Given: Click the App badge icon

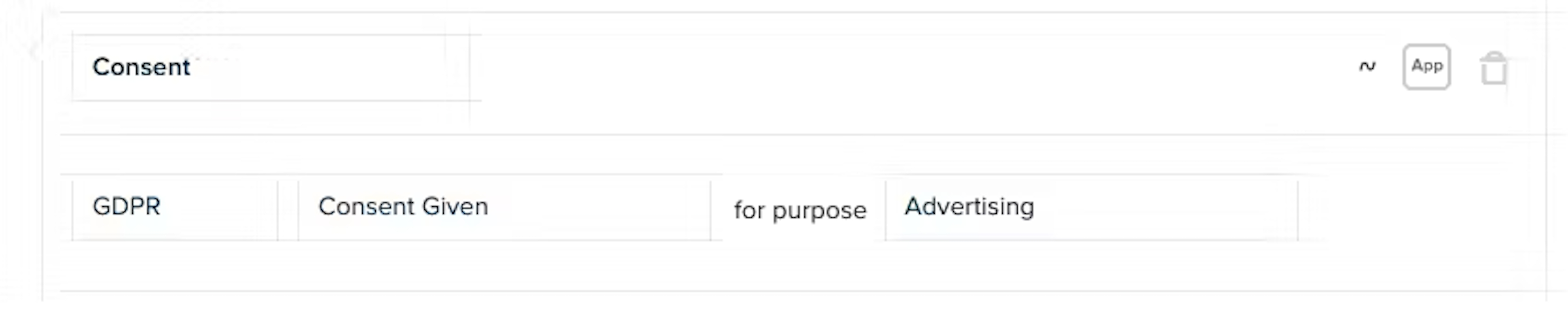Looking at the screenshot, I should point(1426,67).
